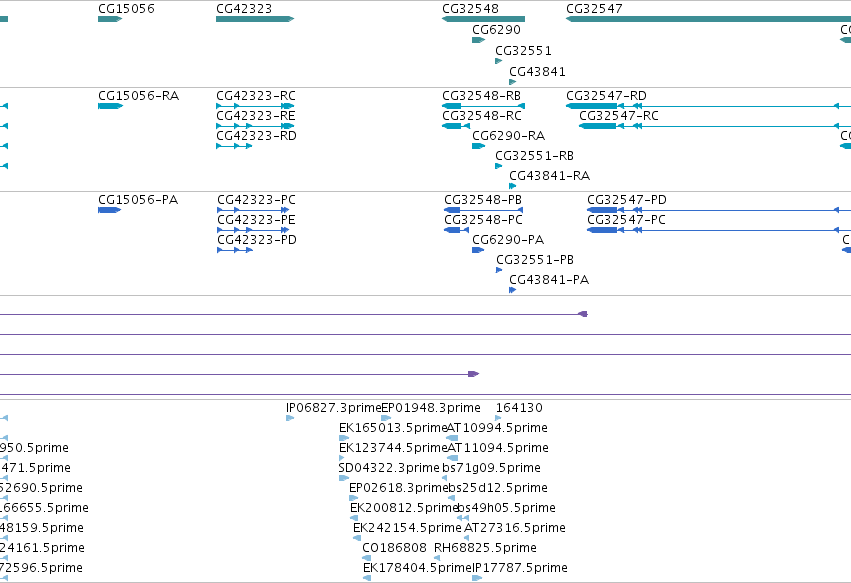Select transcript CG15056-RA
The image size is (851, 583).
pyautogui.click(x=138, y=96)
